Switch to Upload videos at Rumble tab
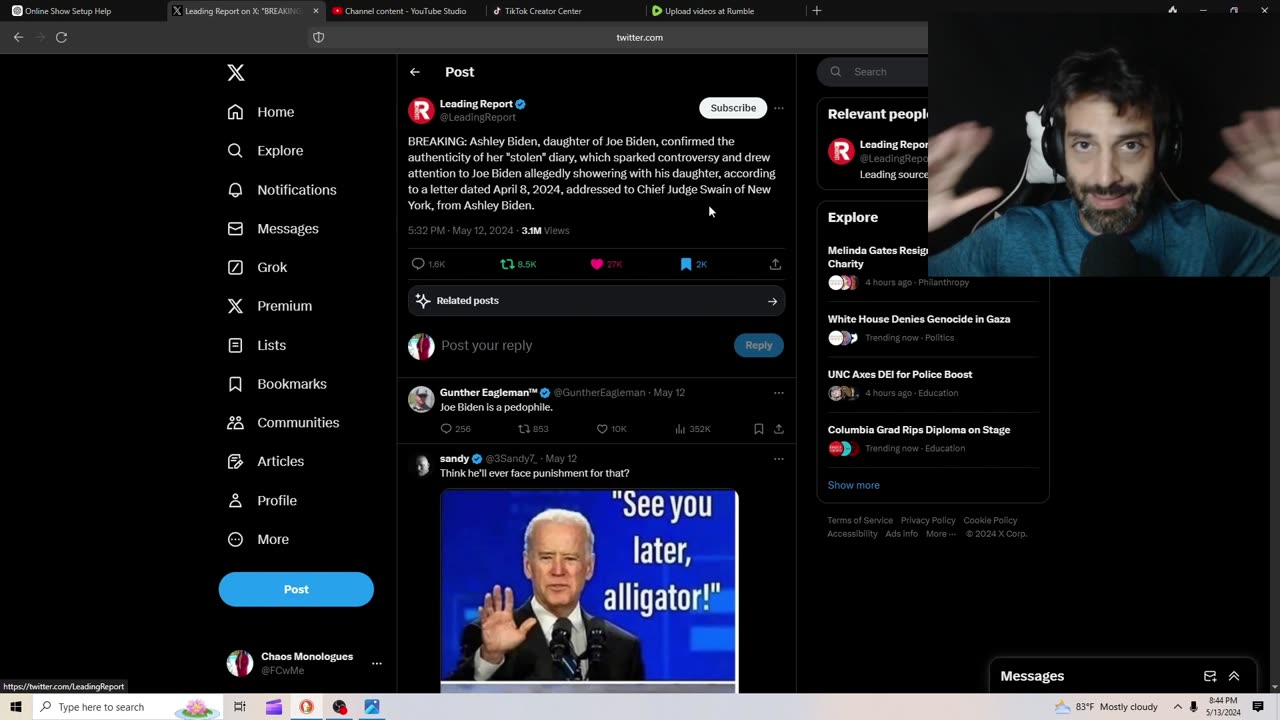Screen dimensions: 1280x720 [724, 11]
